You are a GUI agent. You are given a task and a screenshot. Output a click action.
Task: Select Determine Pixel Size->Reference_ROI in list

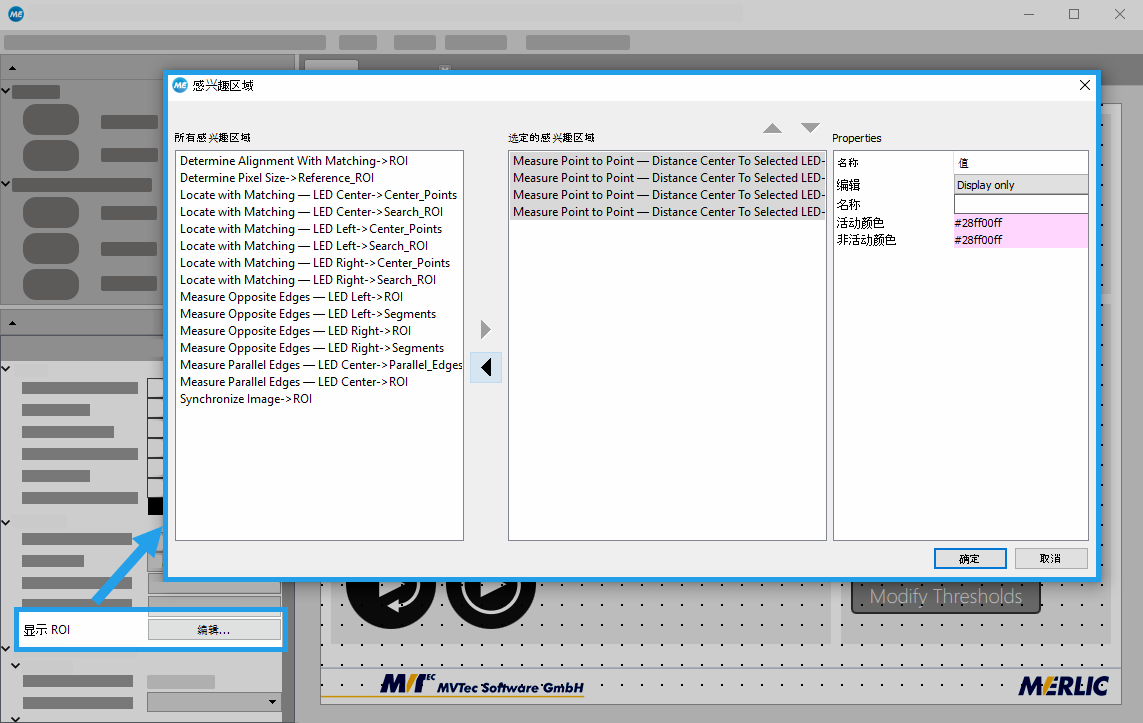coord(279,178)
